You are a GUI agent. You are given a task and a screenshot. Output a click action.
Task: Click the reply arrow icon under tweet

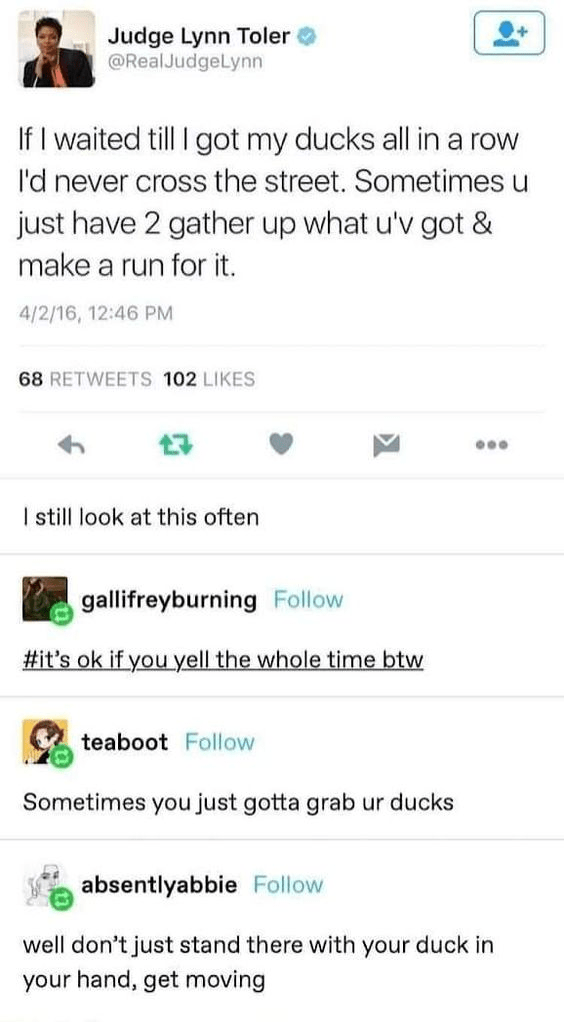(72, 445)
